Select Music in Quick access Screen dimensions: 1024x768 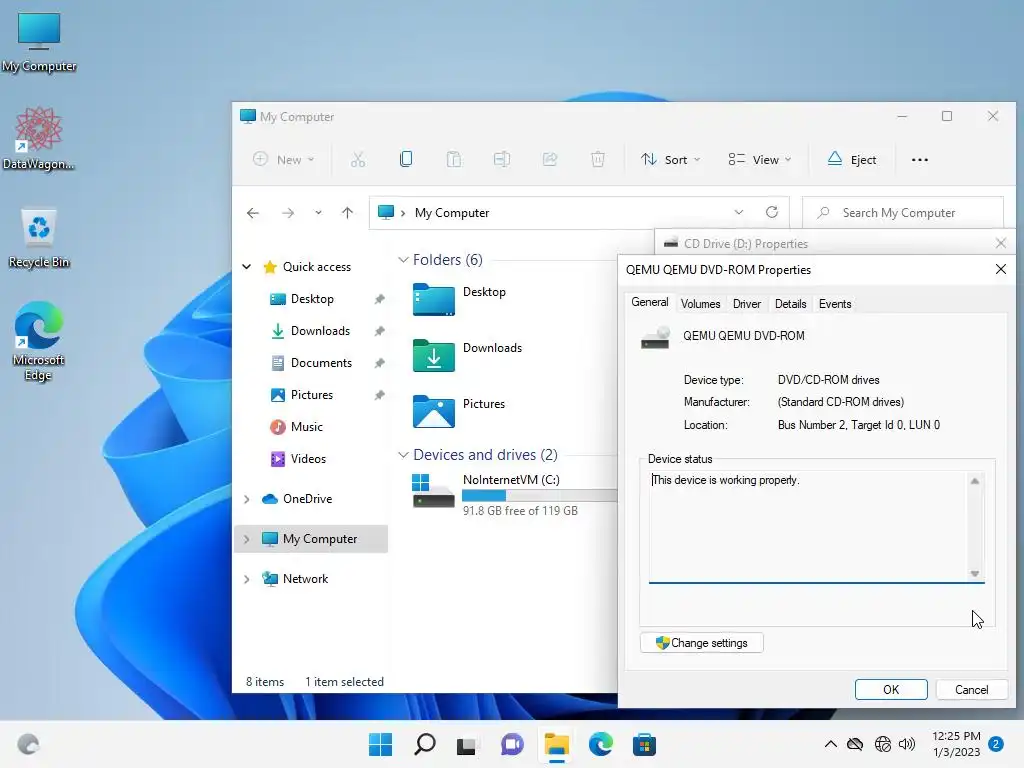tap(296, 426)
